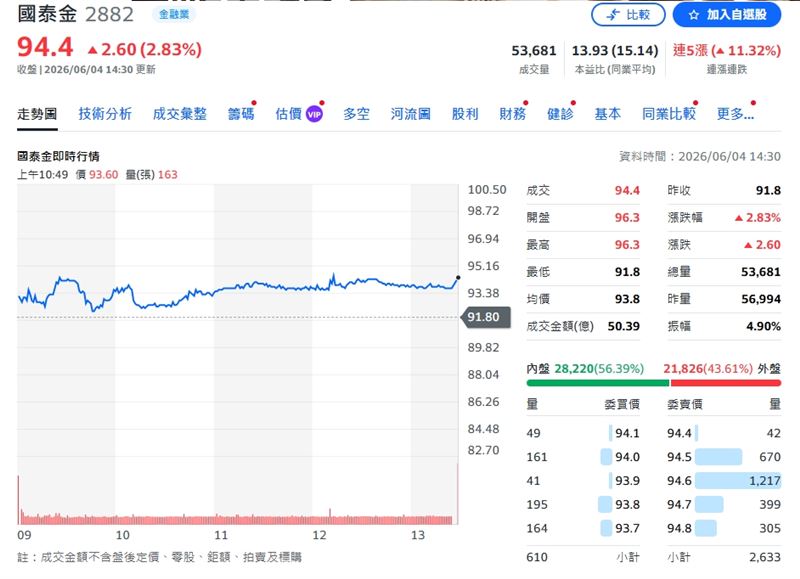
Task: Click the 開盤 96.3 value
Action: click(627, 217)
